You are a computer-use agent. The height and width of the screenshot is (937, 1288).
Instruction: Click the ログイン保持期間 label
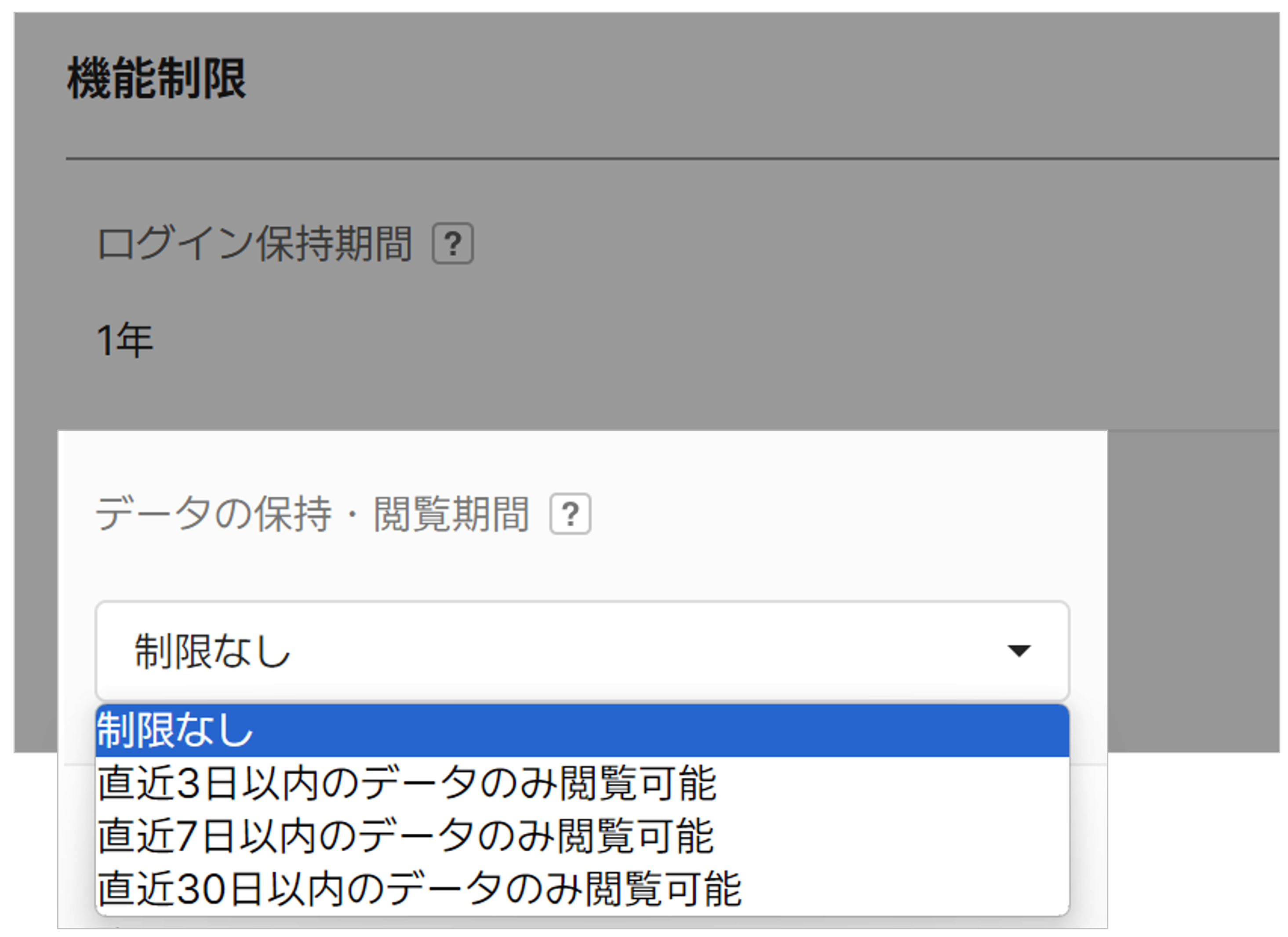pos(255,244)
